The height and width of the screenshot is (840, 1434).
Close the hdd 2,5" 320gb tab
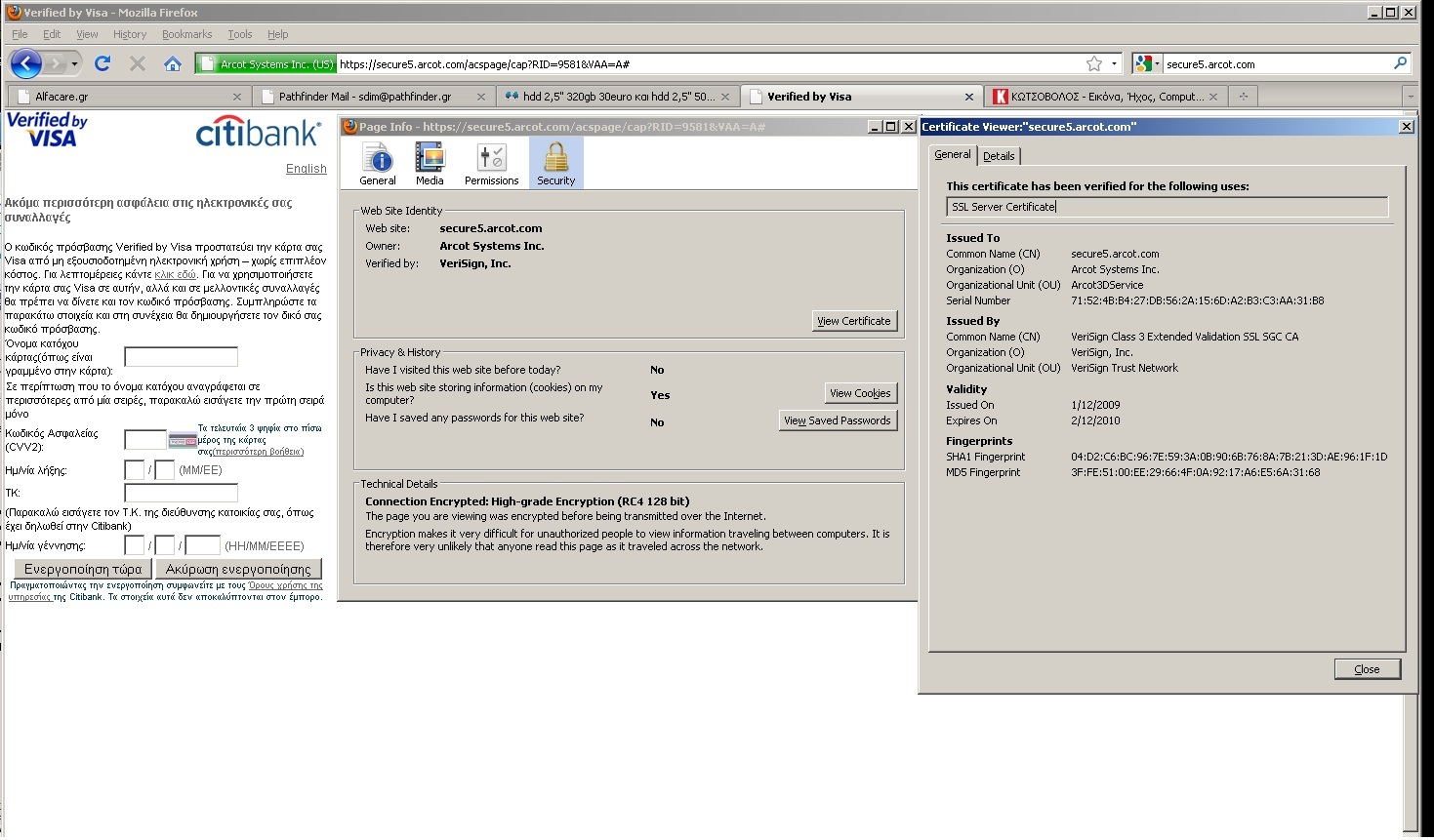tap(725, 97)
